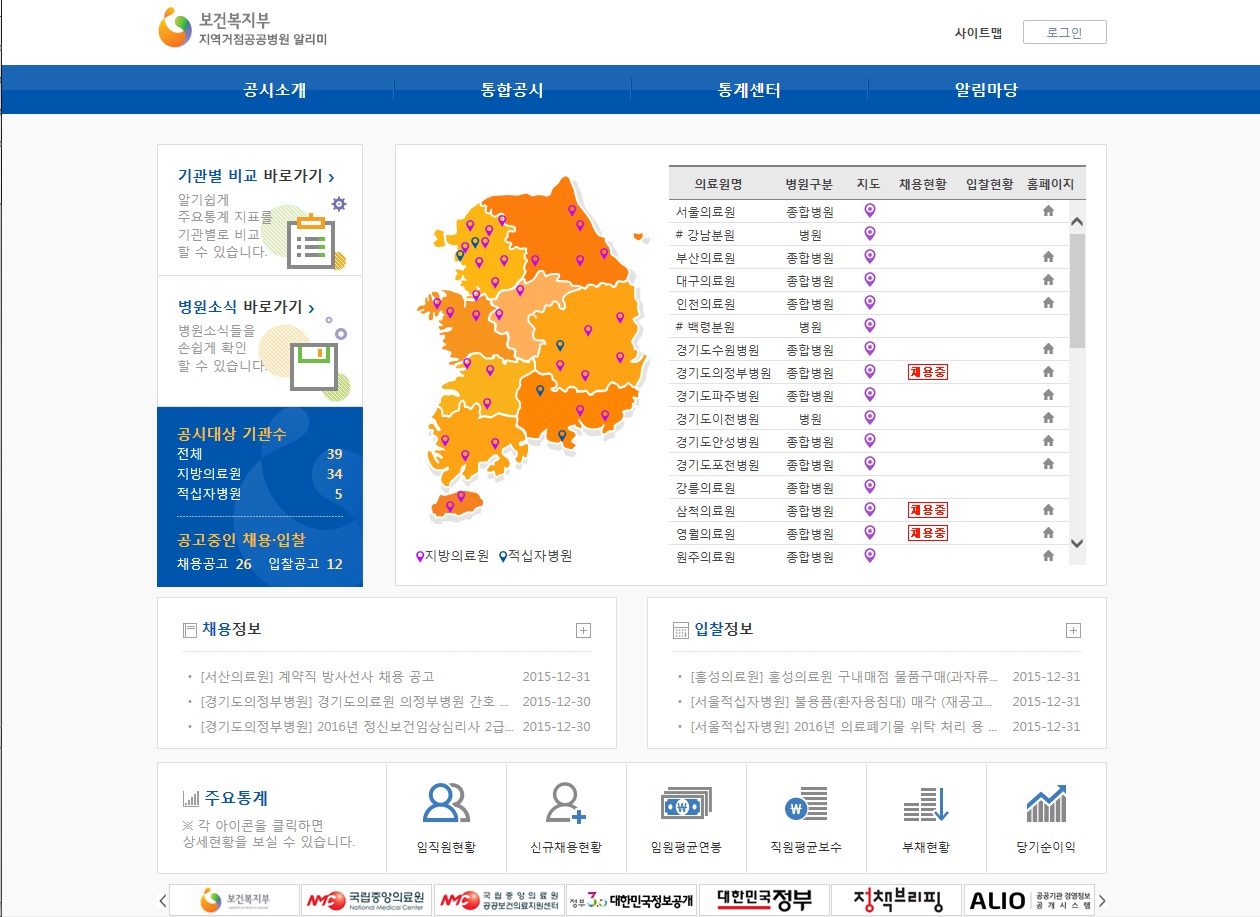This screenshot has height=917, width=1260.
Task: Show previous banner with left arrow
Action: (163, 900)
